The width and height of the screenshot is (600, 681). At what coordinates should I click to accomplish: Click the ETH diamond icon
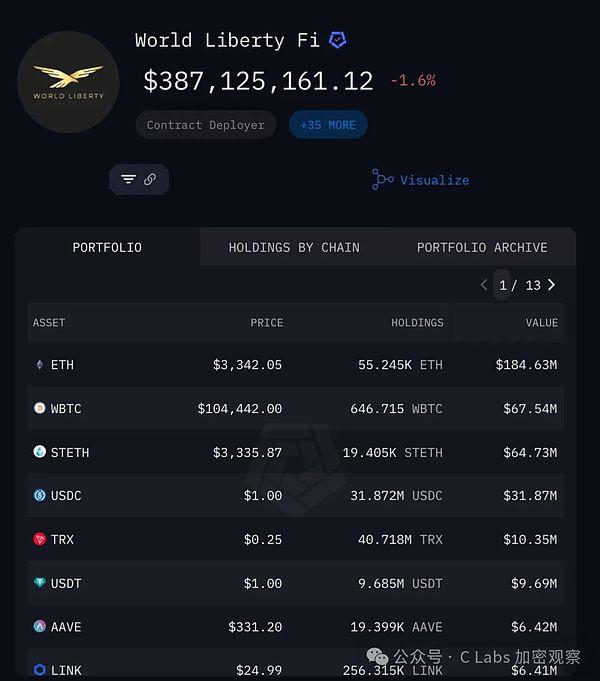pos(40,365)
